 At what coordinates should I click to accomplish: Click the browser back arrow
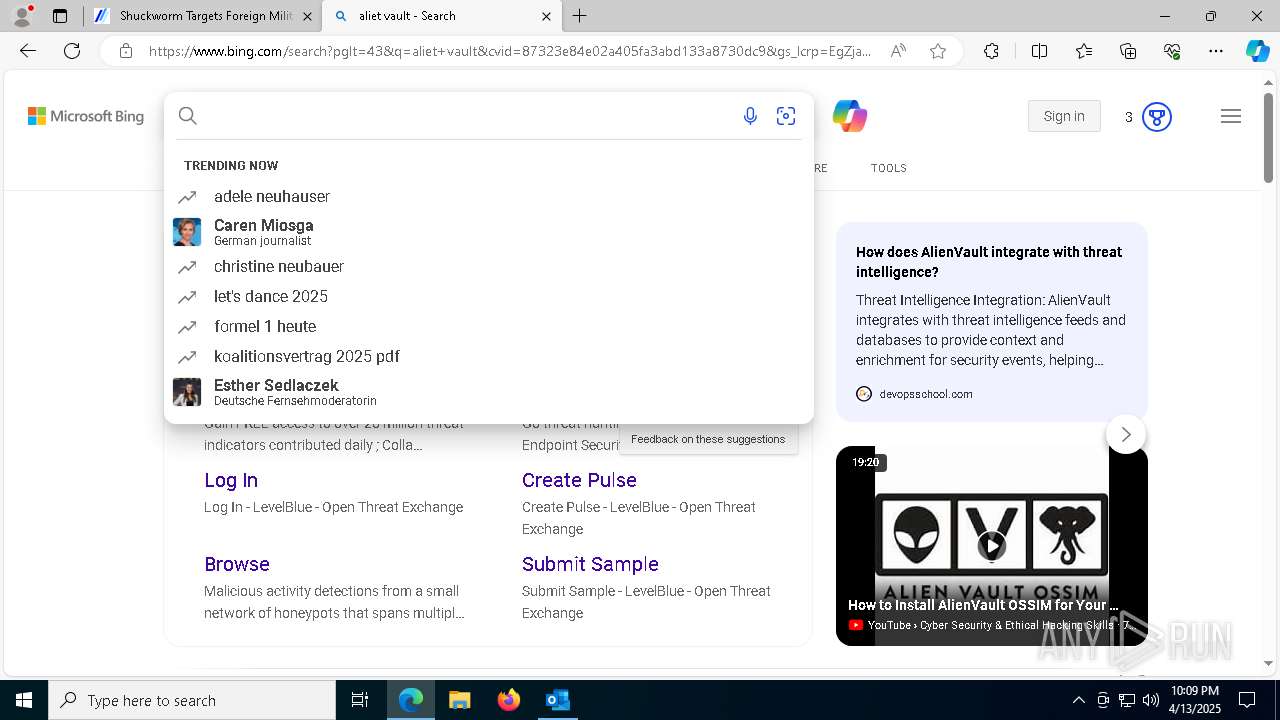[28, 51]
